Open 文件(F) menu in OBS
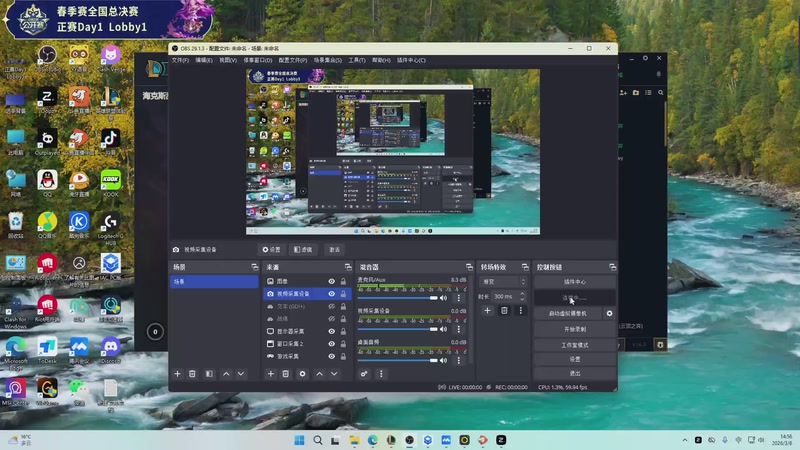 point(180,60)
